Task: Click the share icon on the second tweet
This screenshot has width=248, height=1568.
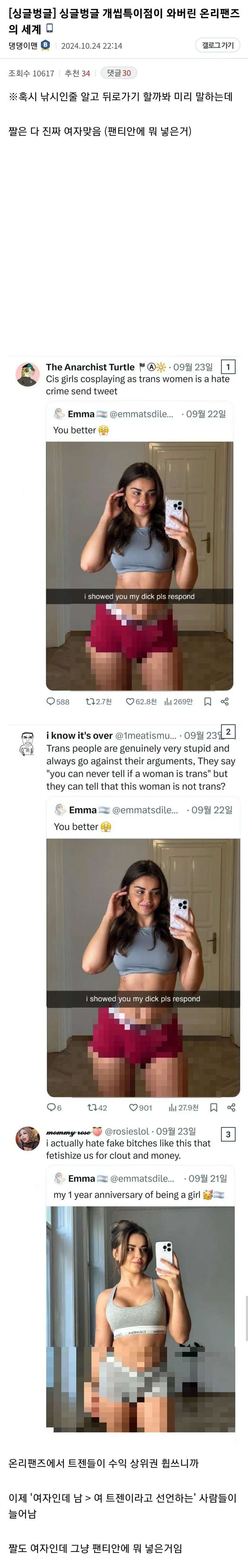Action: (231, 1107)
